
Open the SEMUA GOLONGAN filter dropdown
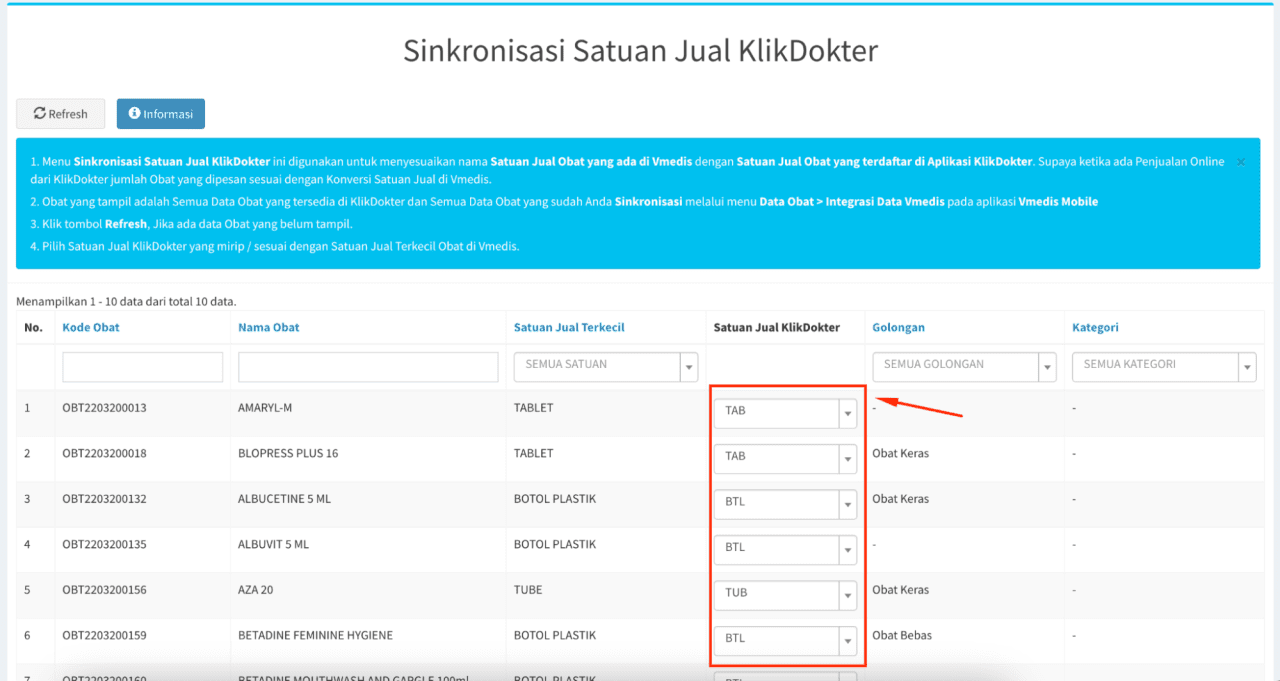pos(964,367)
